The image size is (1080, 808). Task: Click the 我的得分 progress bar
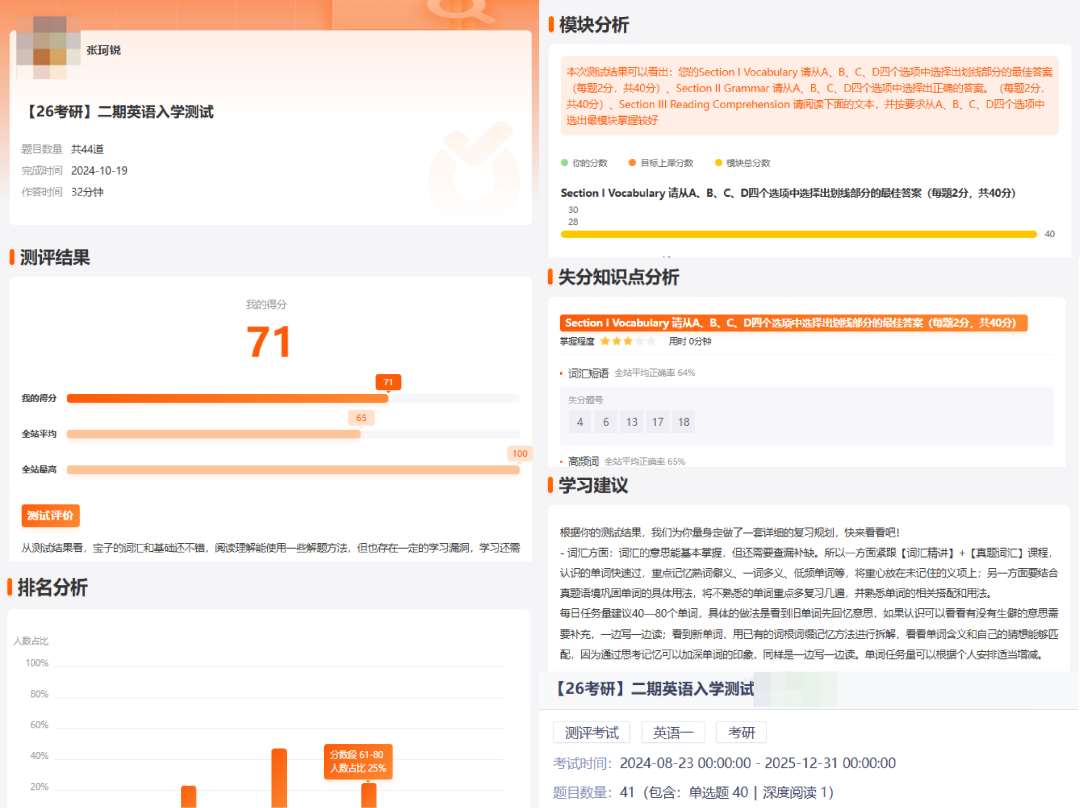point(293,398)
